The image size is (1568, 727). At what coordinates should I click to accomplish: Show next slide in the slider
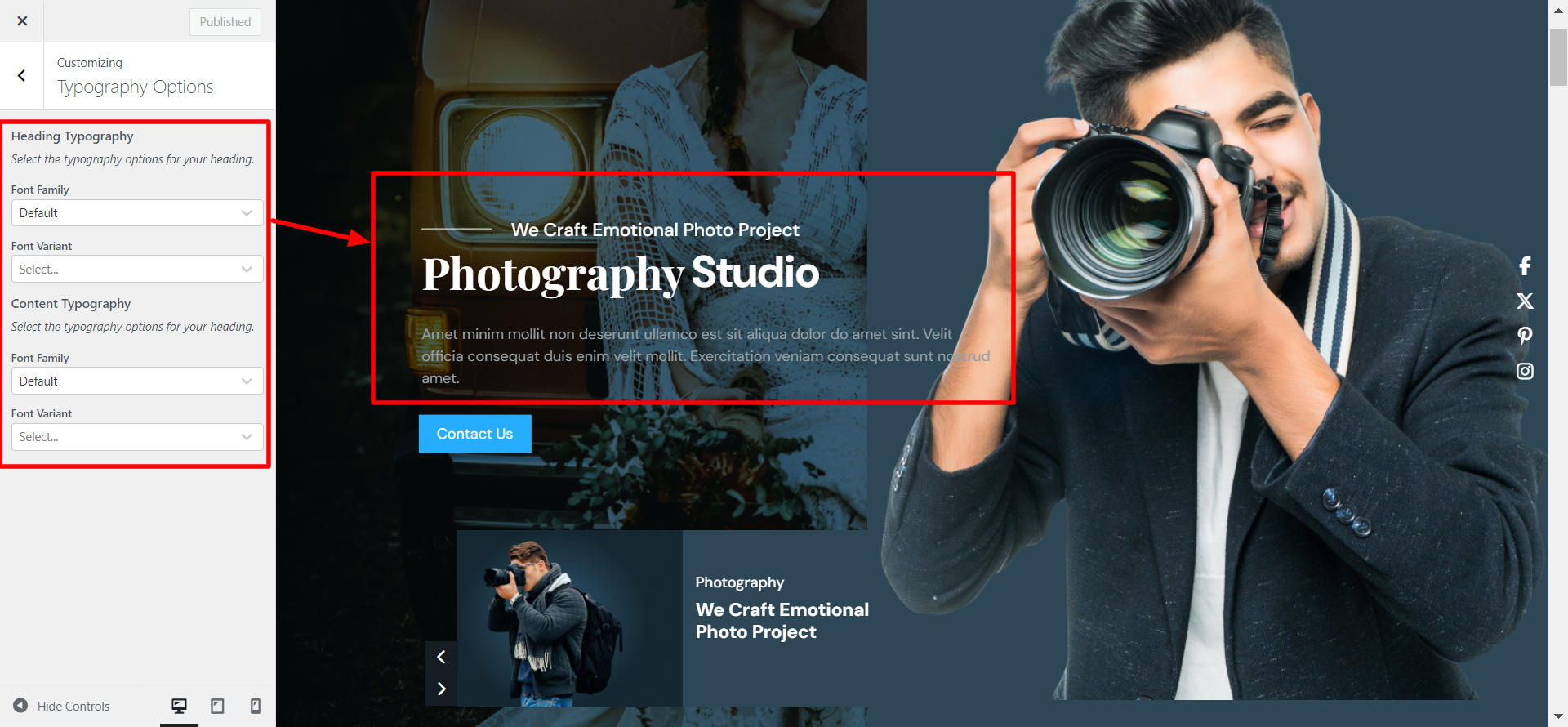pos(441,689)
